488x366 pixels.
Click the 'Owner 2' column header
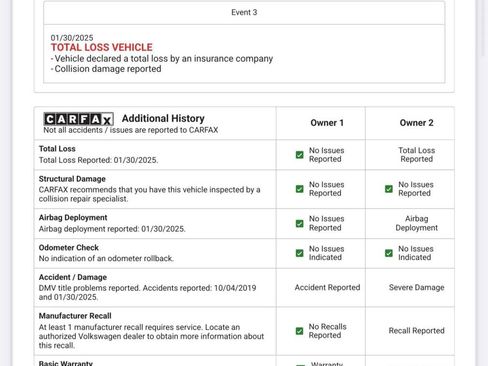coord(416,123)
